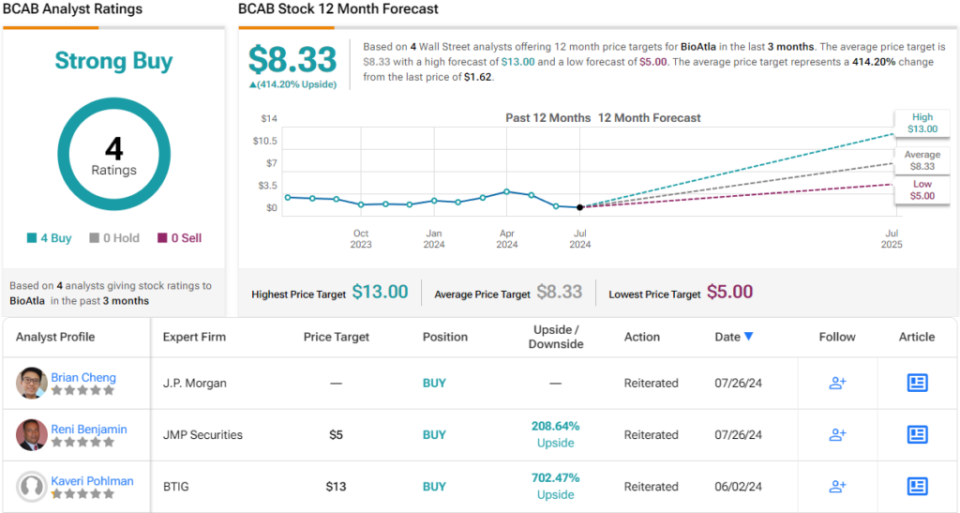Click the 4 Ratings donut chart

coord(114,154)
